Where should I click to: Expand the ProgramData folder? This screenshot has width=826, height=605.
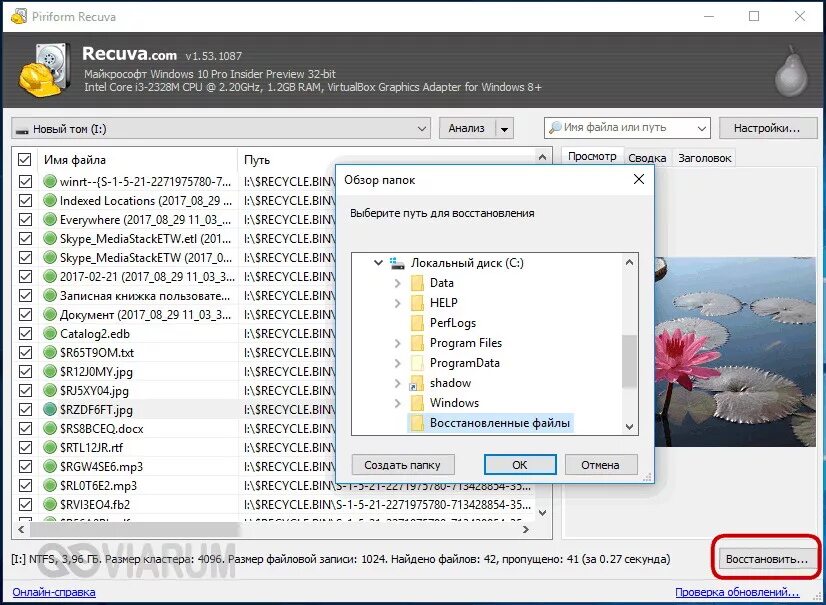(x=398, y=363)
